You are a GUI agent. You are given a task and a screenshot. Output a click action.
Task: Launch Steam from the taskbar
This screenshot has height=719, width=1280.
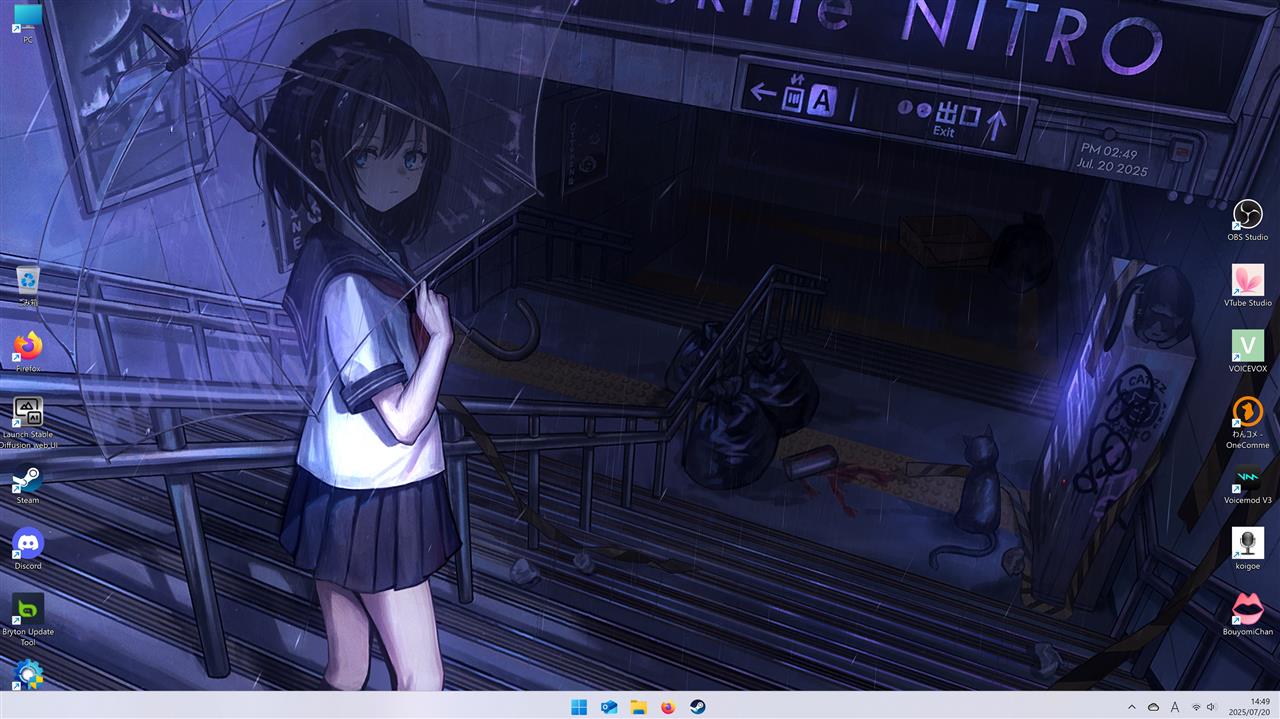point(698,707)
